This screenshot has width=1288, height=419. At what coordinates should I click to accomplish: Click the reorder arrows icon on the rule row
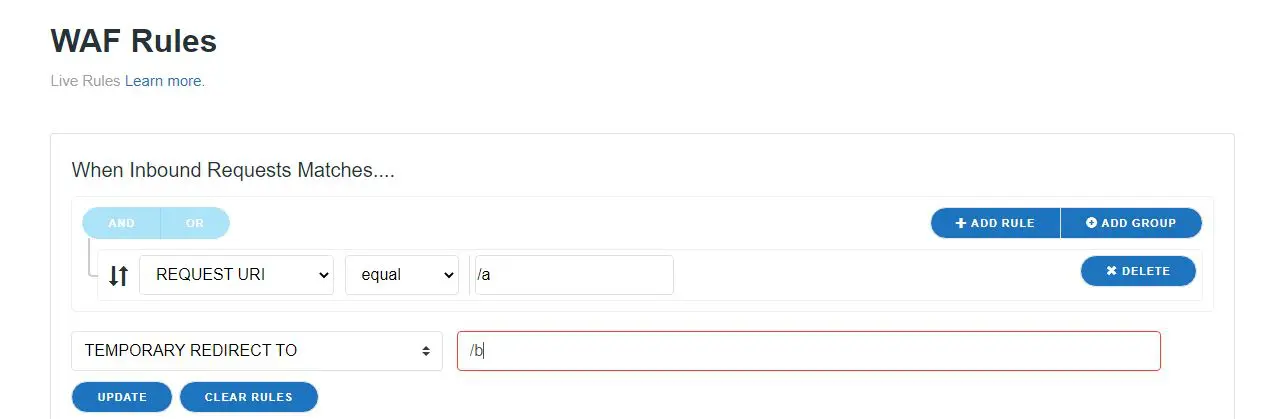pyautogui.click(x=118, y=276)
